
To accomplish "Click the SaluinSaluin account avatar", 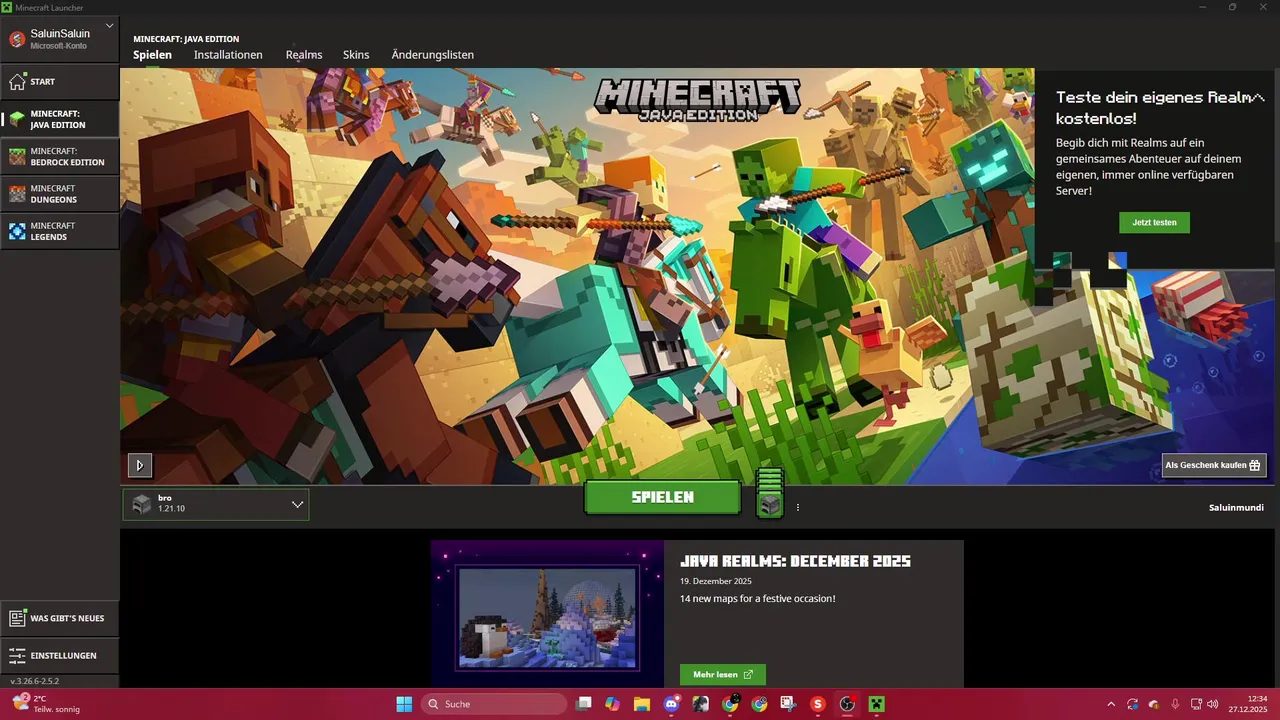I will tap(16, 39).
